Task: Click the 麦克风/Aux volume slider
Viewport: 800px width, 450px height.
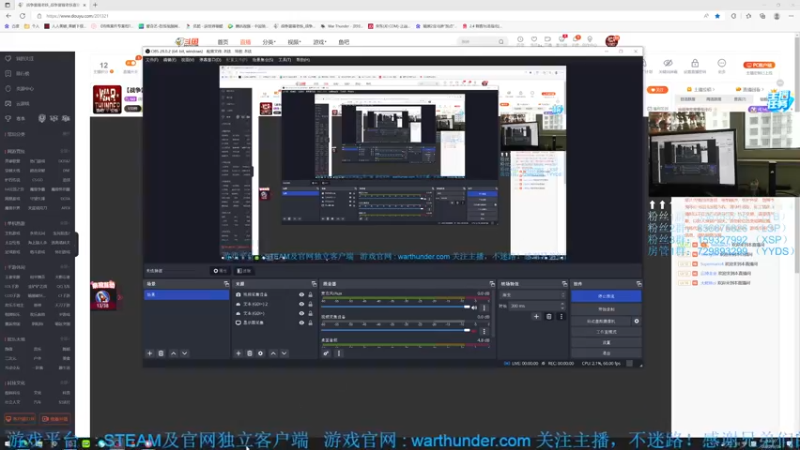Action: click(395, 307)
